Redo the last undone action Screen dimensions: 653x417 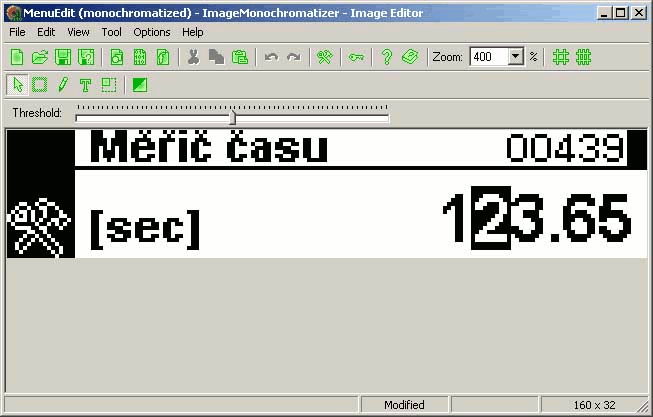(x=294, y=57)
